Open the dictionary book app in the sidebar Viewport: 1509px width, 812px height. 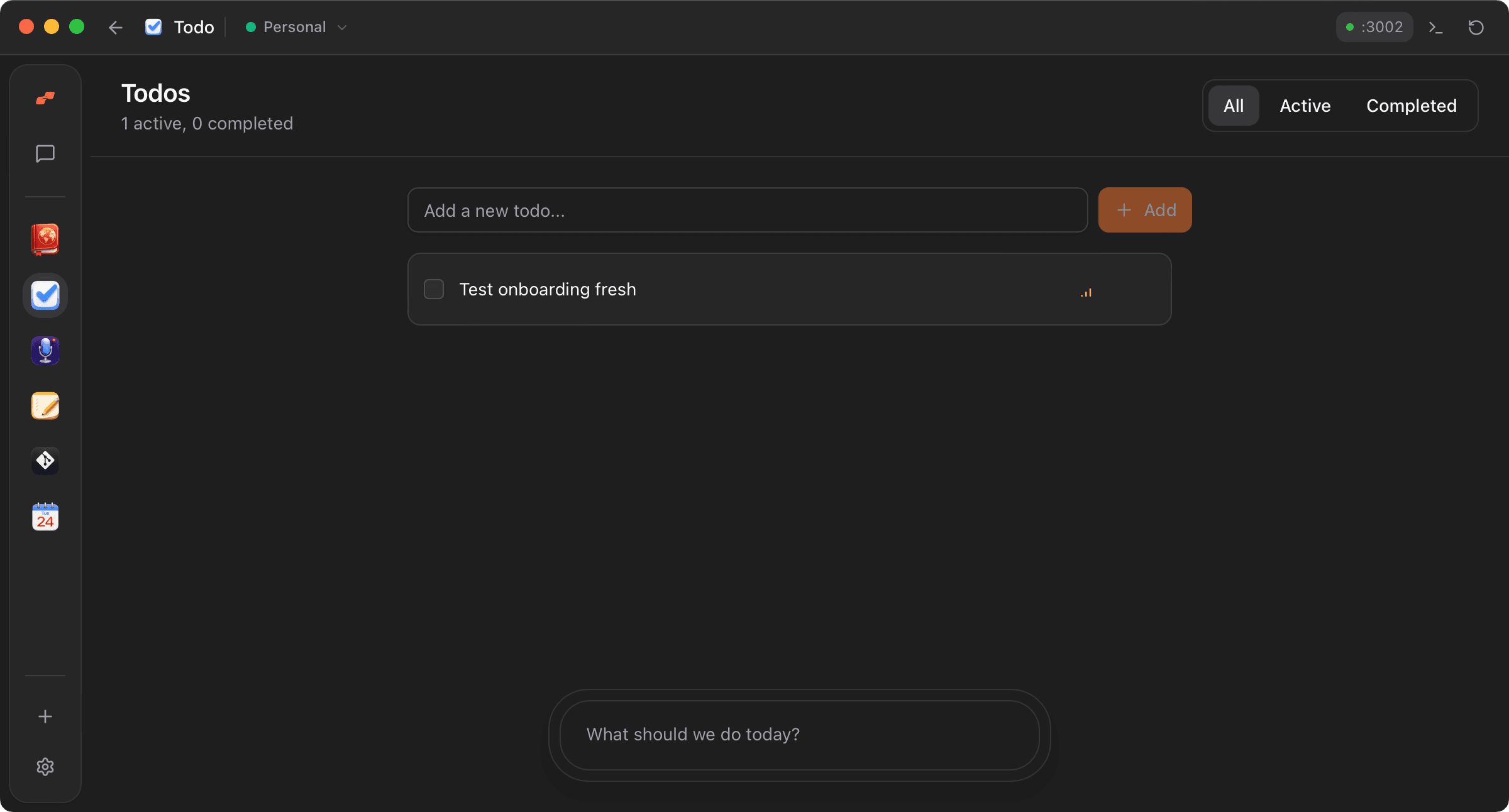click(x=45, y=240)
